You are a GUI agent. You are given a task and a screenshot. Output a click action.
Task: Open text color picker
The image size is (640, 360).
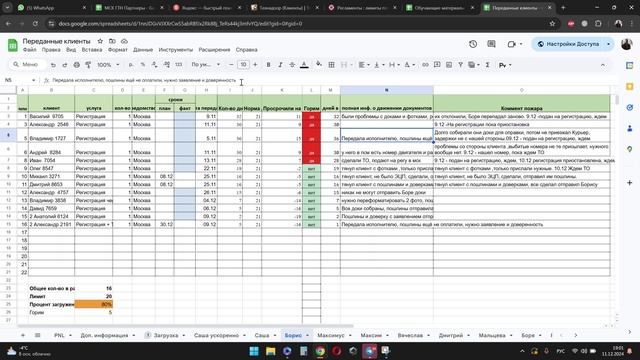[304, 65]
